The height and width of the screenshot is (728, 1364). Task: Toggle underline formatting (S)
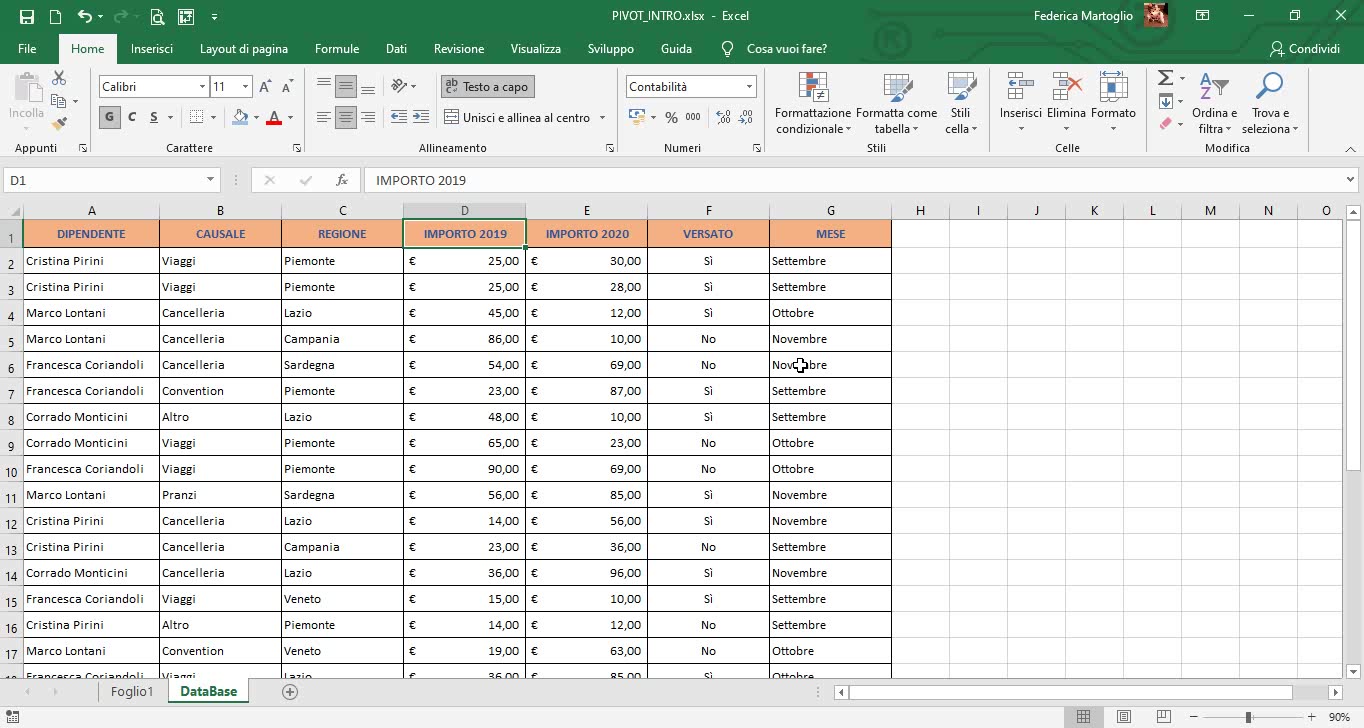[154, 117]
